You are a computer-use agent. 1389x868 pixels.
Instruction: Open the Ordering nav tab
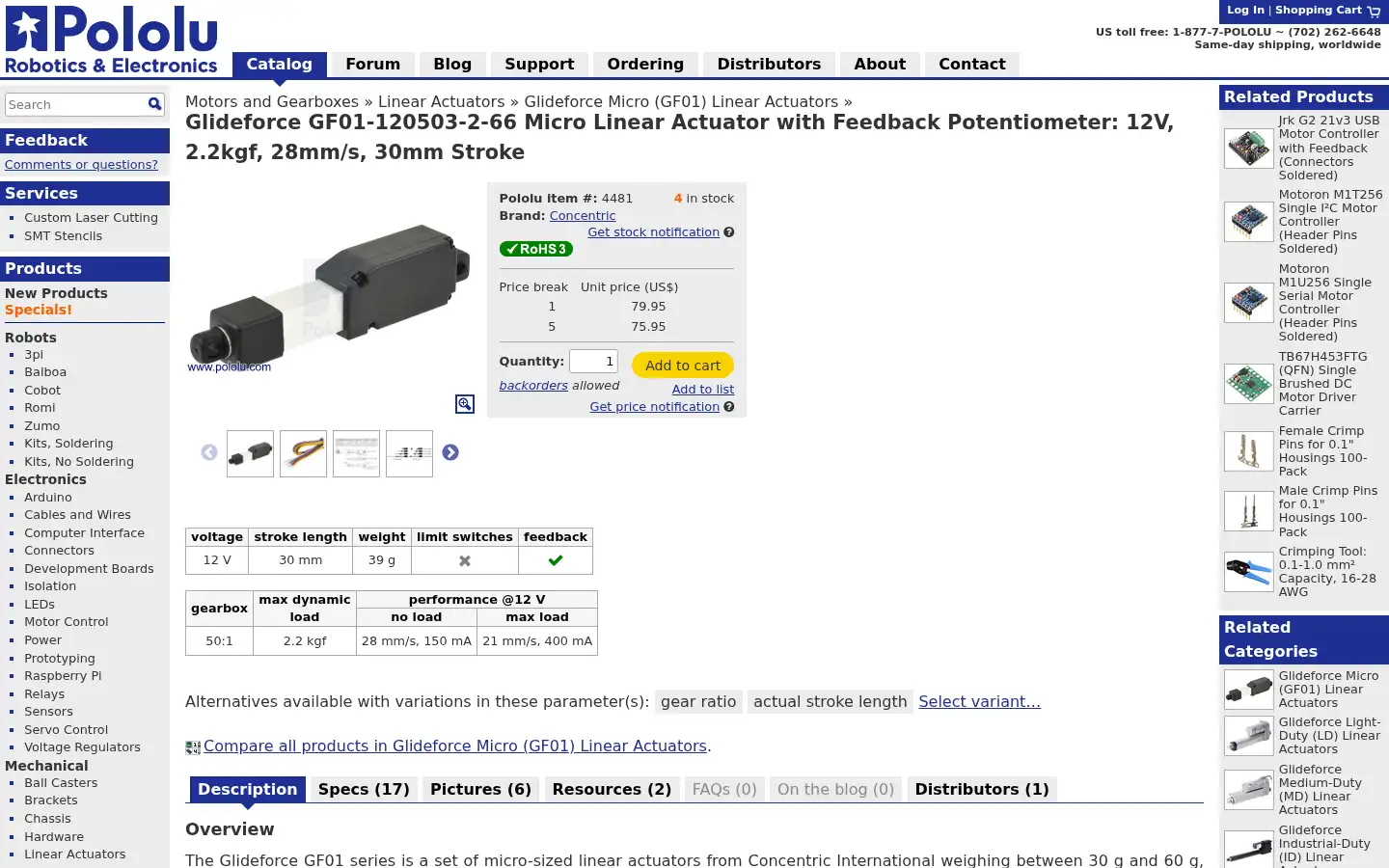coord(645,64)
